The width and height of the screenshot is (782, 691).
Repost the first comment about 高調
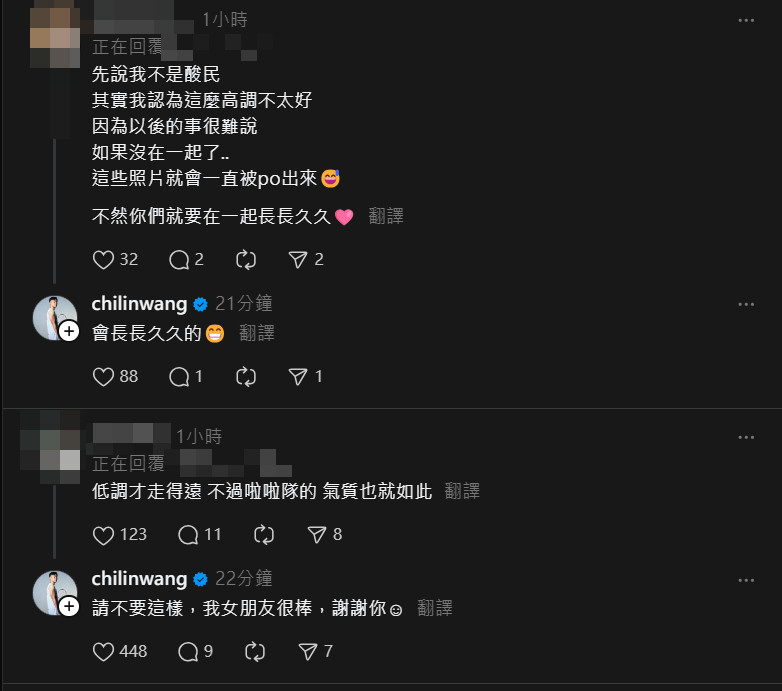tap(246, 260)
